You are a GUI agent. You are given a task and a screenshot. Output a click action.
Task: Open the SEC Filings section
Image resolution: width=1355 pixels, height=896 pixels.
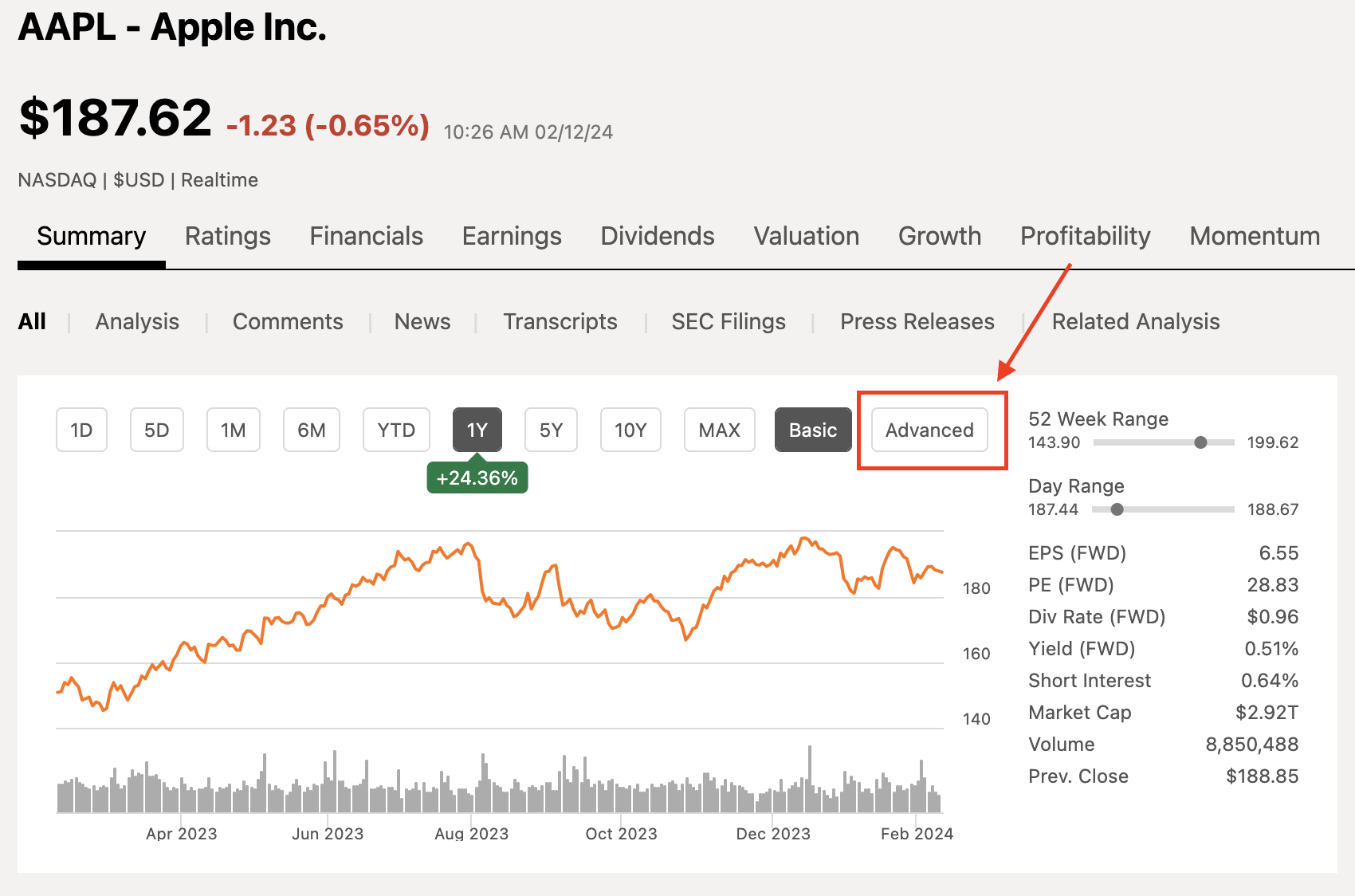tap(728, 321)
